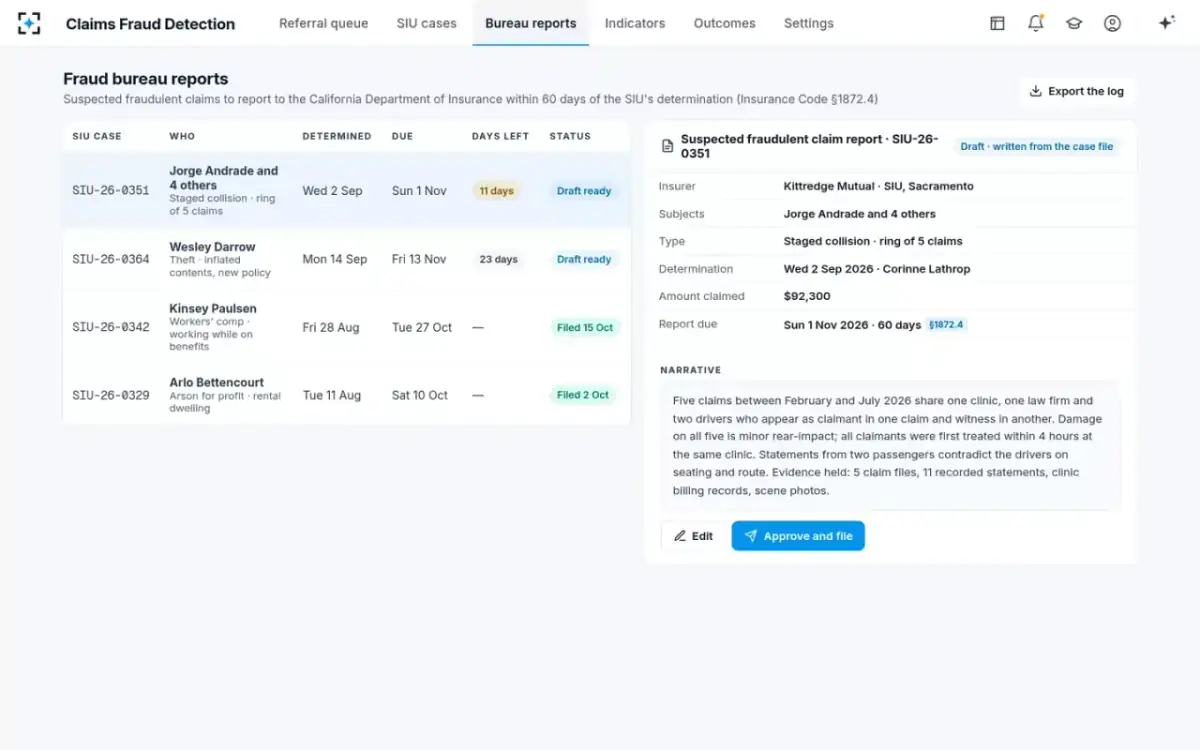
Task: Click the Filed 2 Oct status
Action: (583, 395)
